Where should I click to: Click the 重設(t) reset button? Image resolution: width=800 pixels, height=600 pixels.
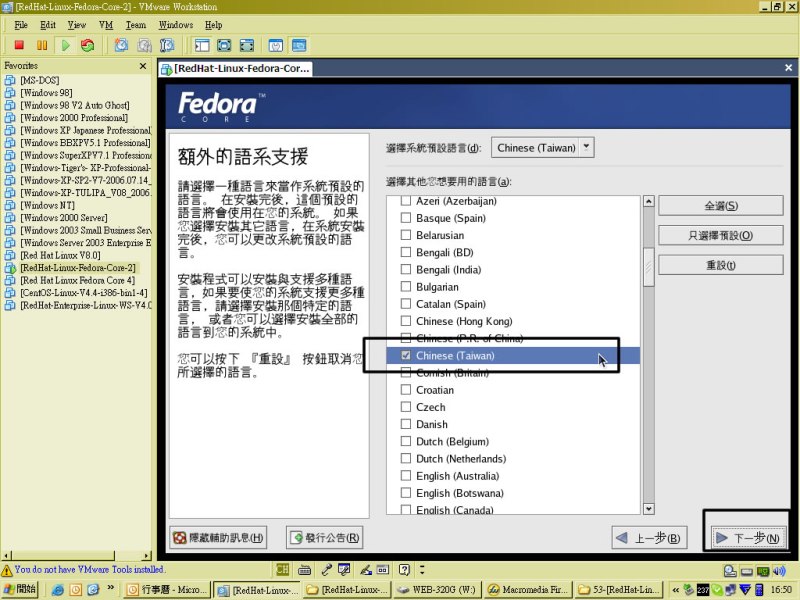pos(720,265)
